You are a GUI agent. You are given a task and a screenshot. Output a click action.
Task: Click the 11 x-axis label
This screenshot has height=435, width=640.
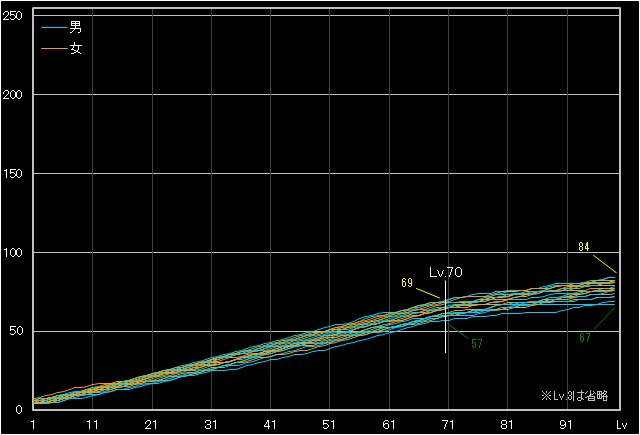93,425
